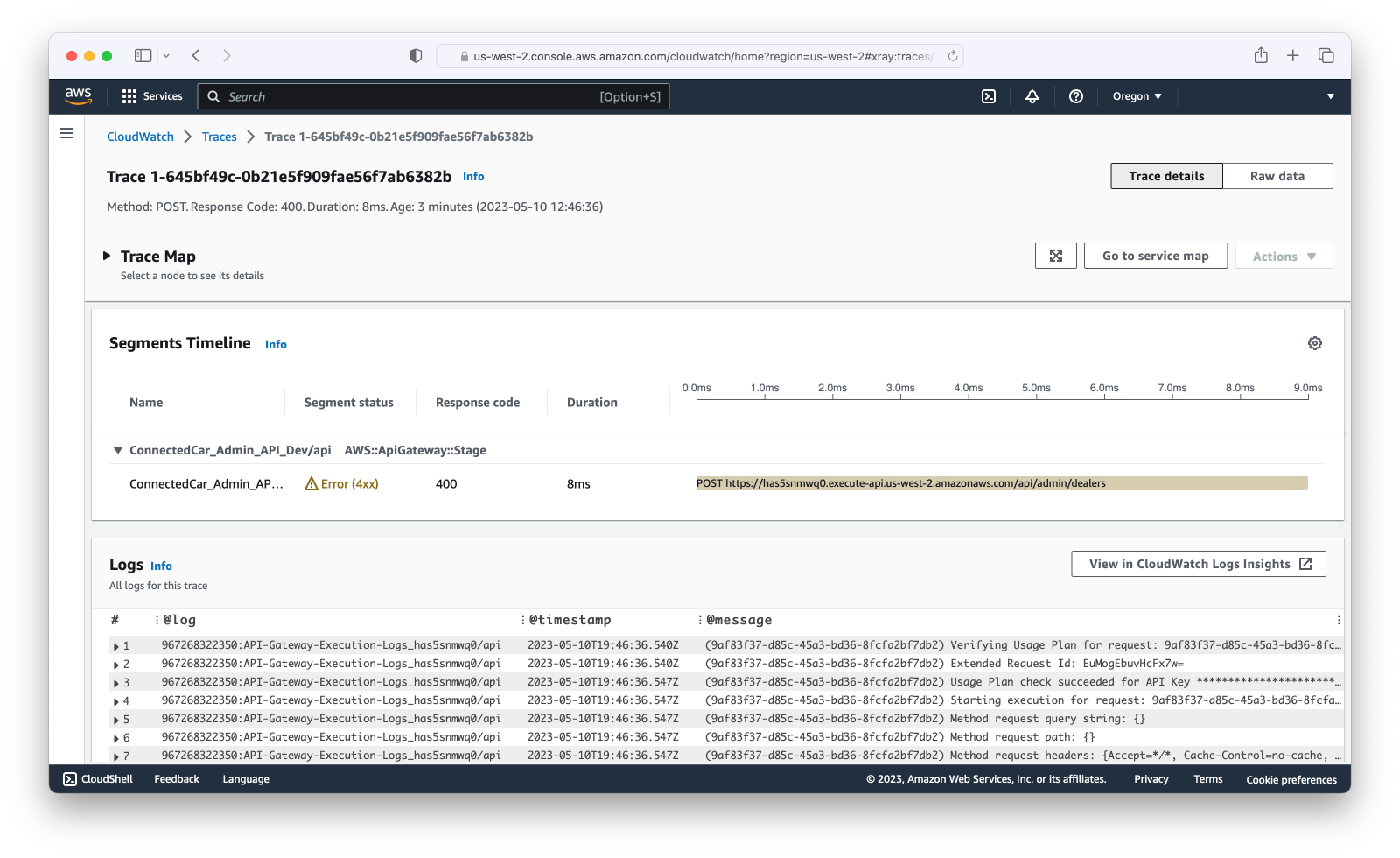Click the @log column header
Image resolution: width=1400 pixels, height=858 pixels.
179,620
